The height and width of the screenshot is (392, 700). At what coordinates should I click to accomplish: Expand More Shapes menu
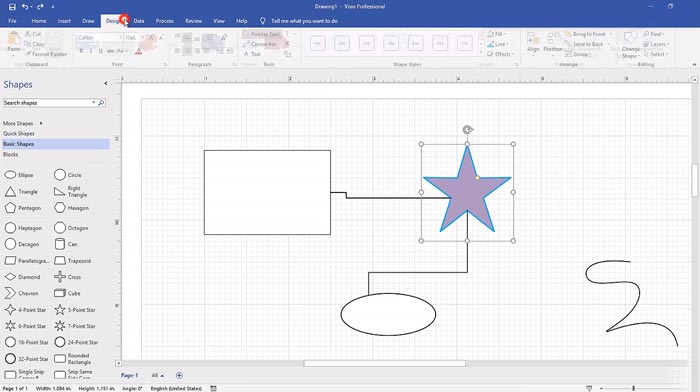(x=23, y=123)
